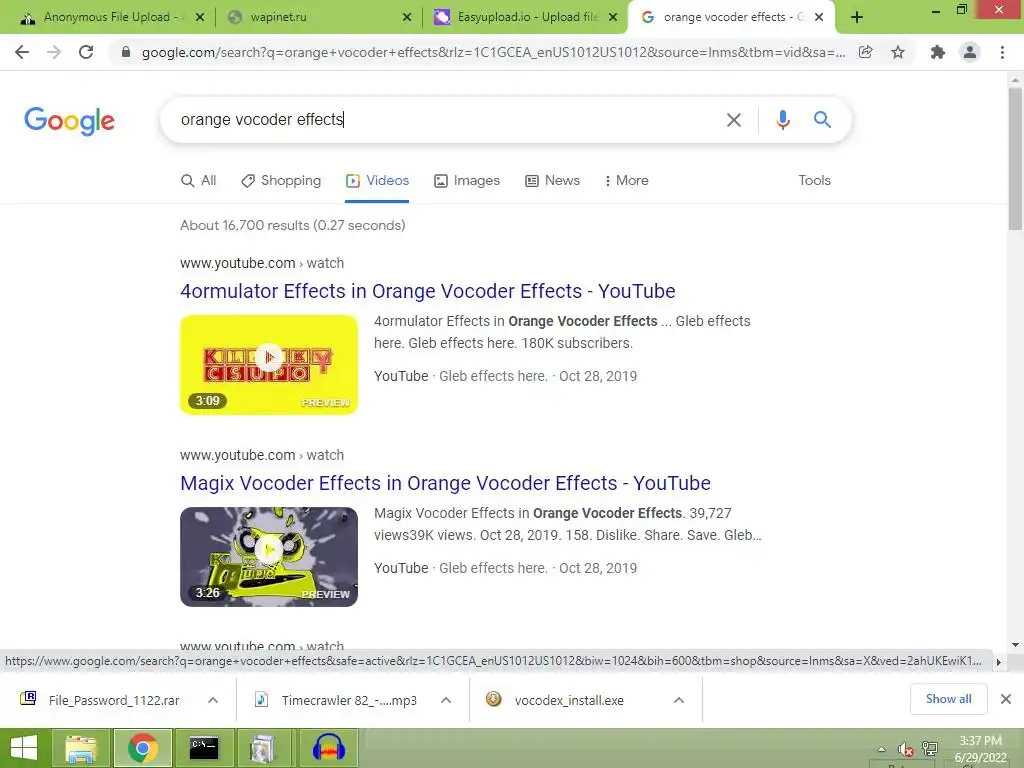View site information via lock icon

(x=126, y=52)
